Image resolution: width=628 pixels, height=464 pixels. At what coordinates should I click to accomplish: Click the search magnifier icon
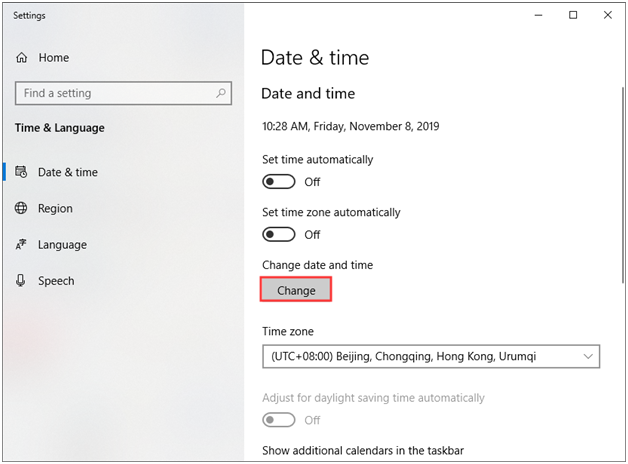click(221, 93)
